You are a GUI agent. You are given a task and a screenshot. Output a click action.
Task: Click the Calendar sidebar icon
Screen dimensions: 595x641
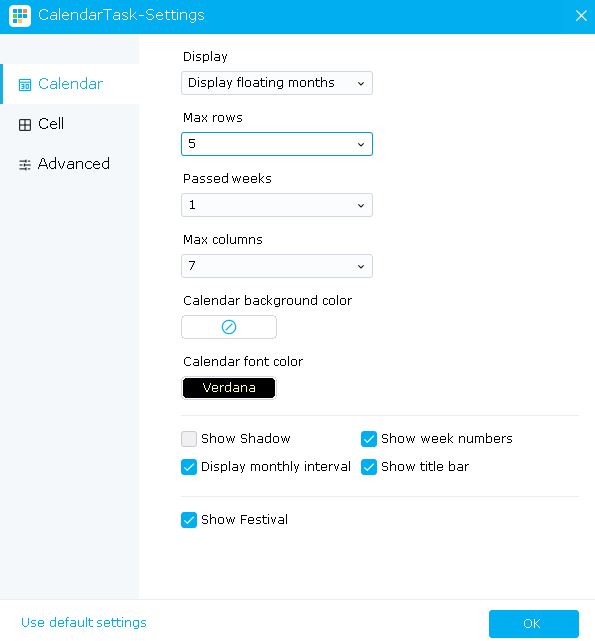pos(25,85)
